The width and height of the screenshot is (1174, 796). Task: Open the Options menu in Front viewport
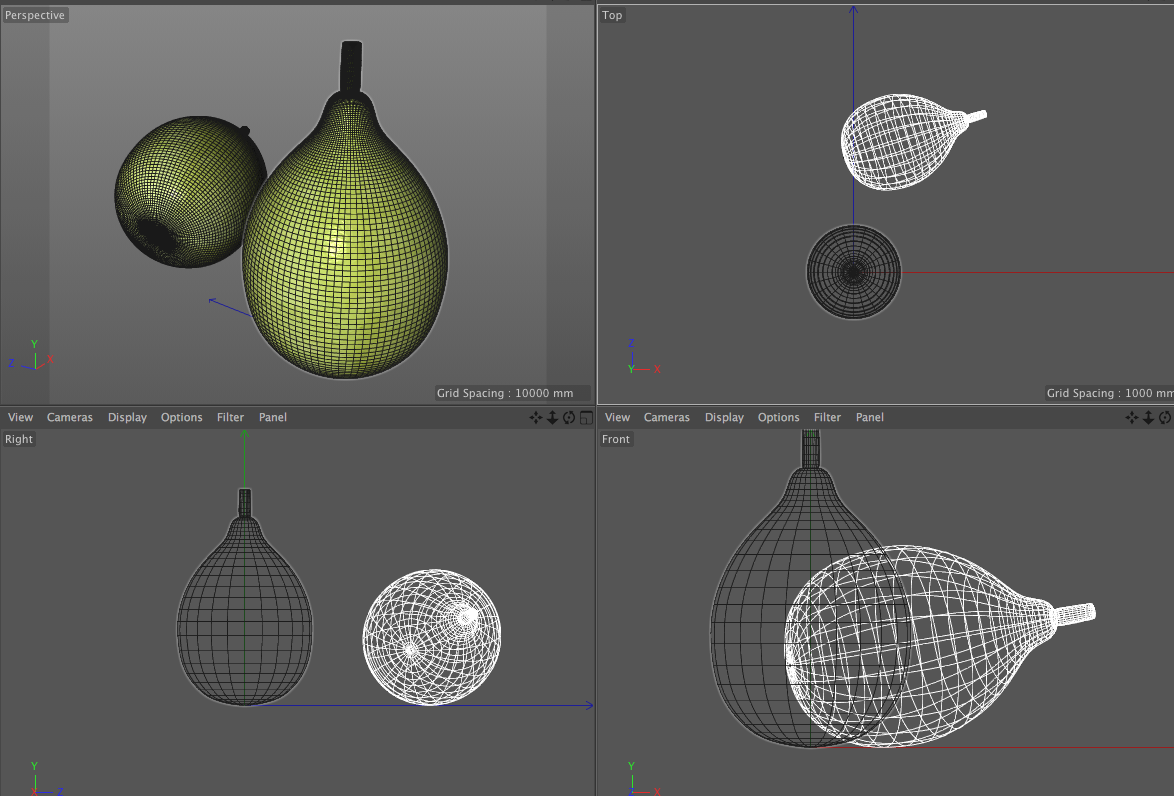779,417
